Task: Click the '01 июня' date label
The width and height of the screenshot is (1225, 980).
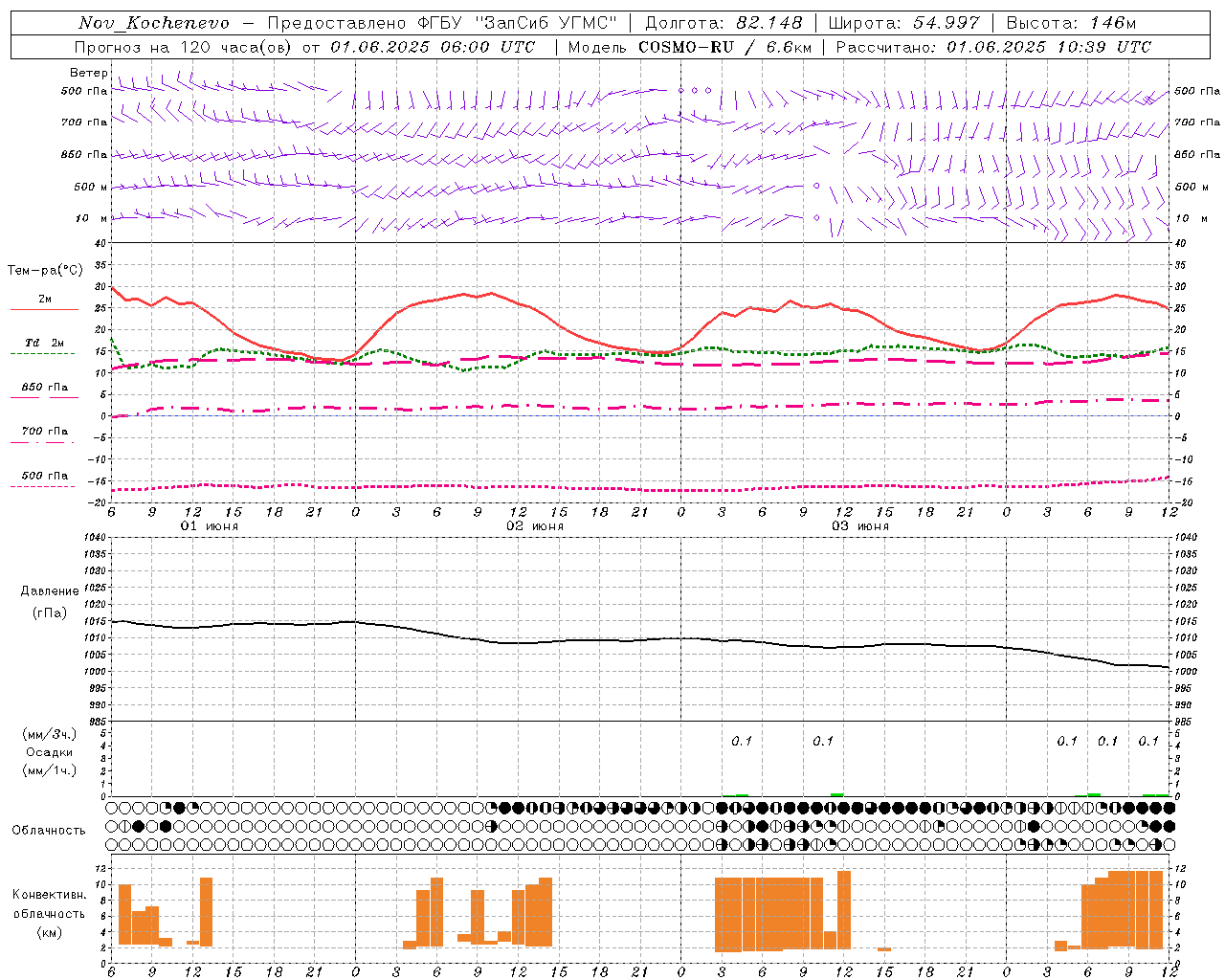Action: tap(210, 526)
